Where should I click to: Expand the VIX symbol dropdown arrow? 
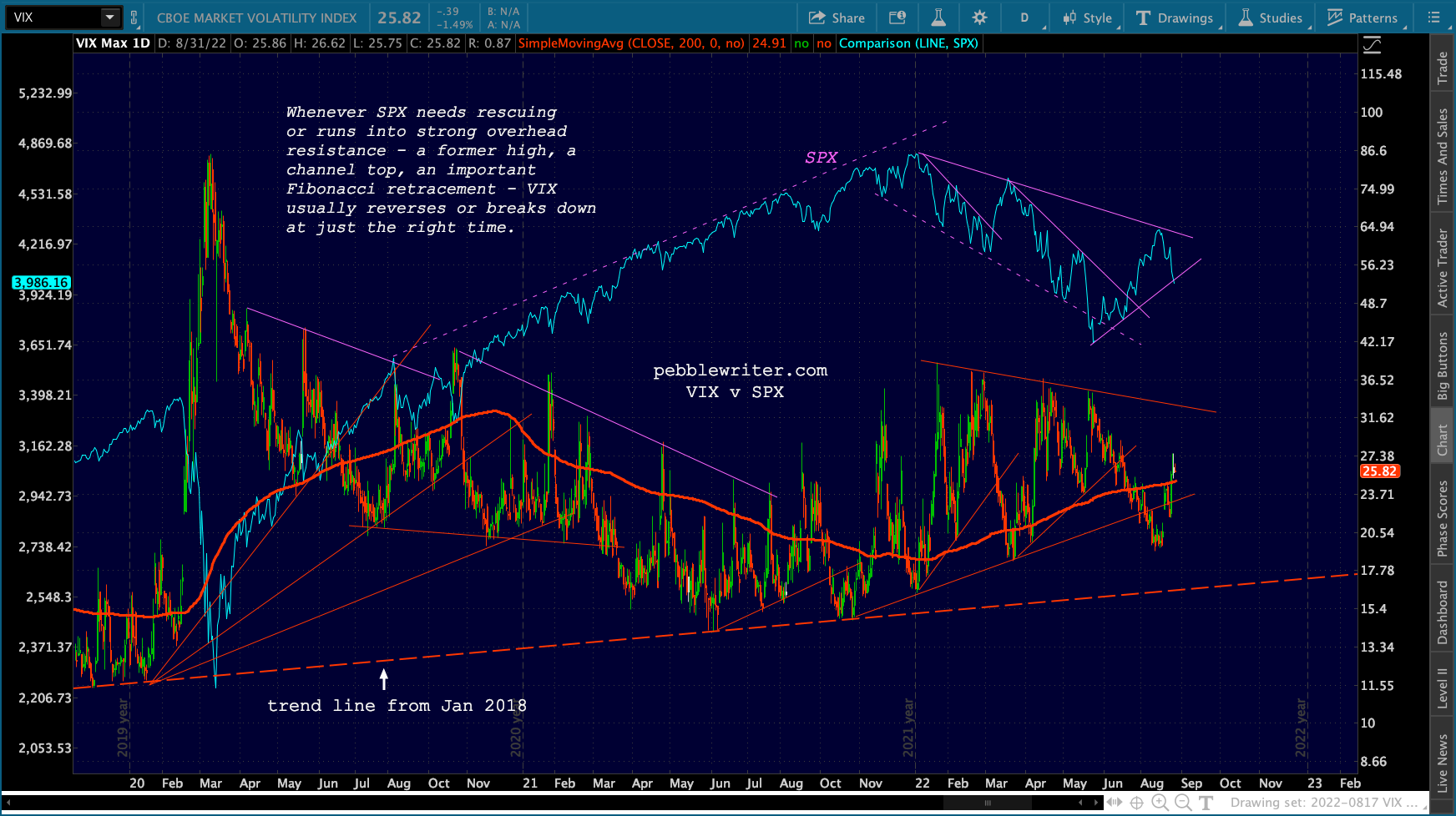tap(109, 18)
